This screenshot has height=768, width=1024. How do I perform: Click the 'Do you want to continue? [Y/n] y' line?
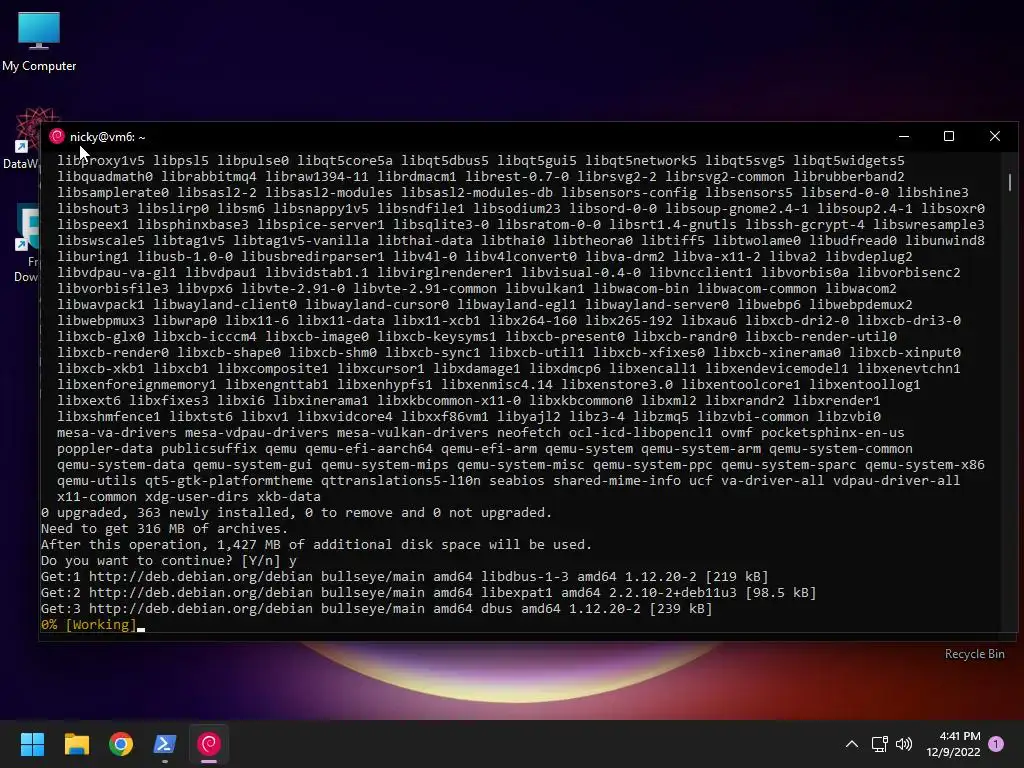click(168, 560)
